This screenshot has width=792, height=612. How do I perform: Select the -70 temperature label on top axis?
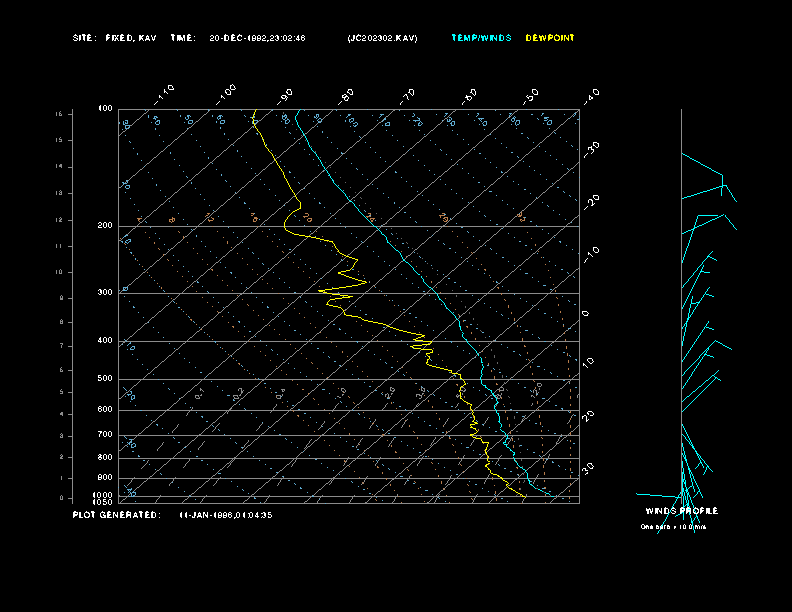408,95
